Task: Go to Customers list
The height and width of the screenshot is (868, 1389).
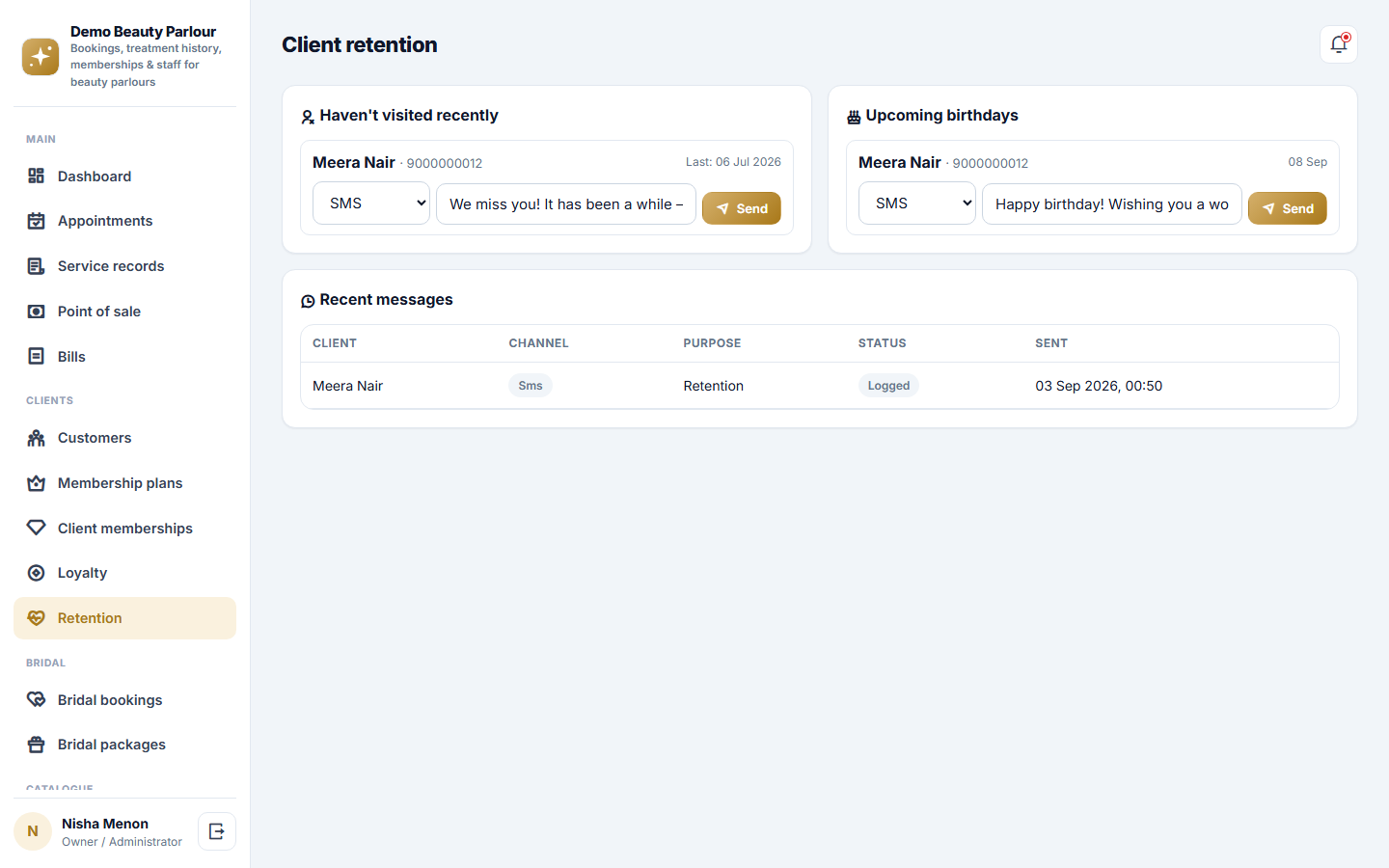Action: (124, 438)
